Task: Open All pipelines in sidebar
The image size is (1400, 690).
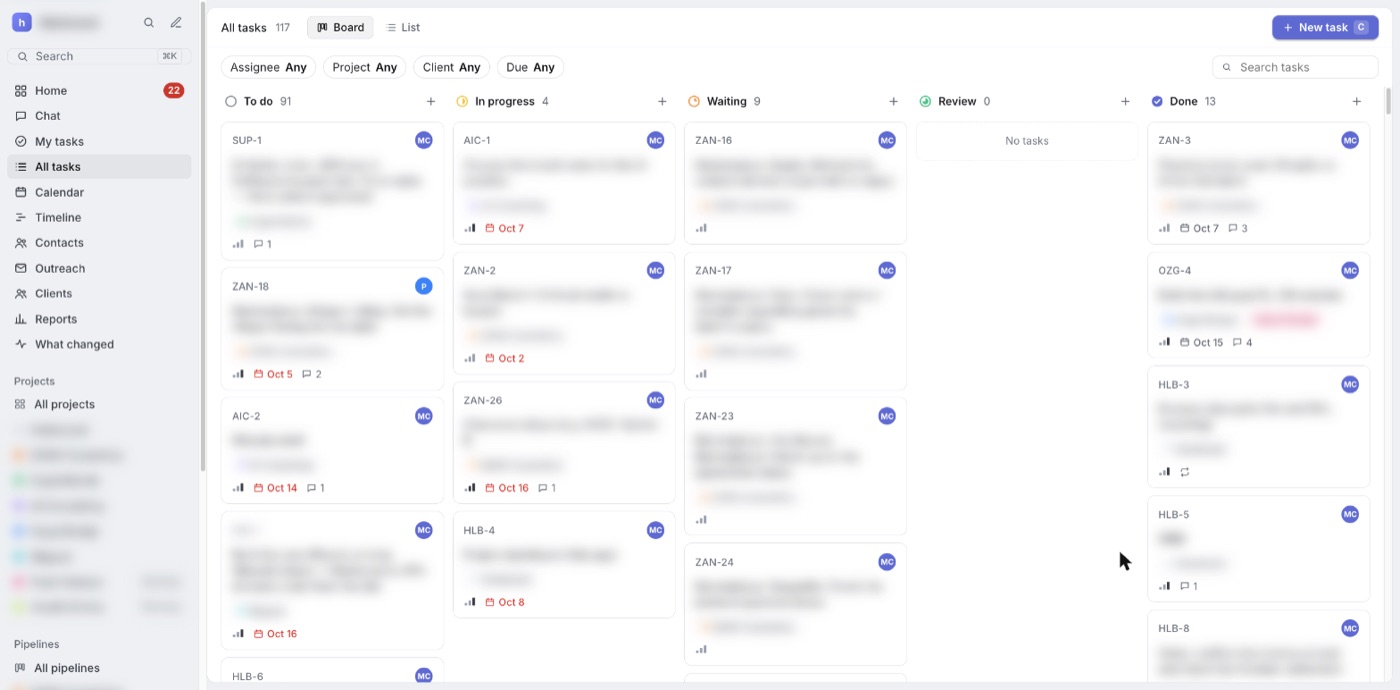Action: [x=99, y=668]
